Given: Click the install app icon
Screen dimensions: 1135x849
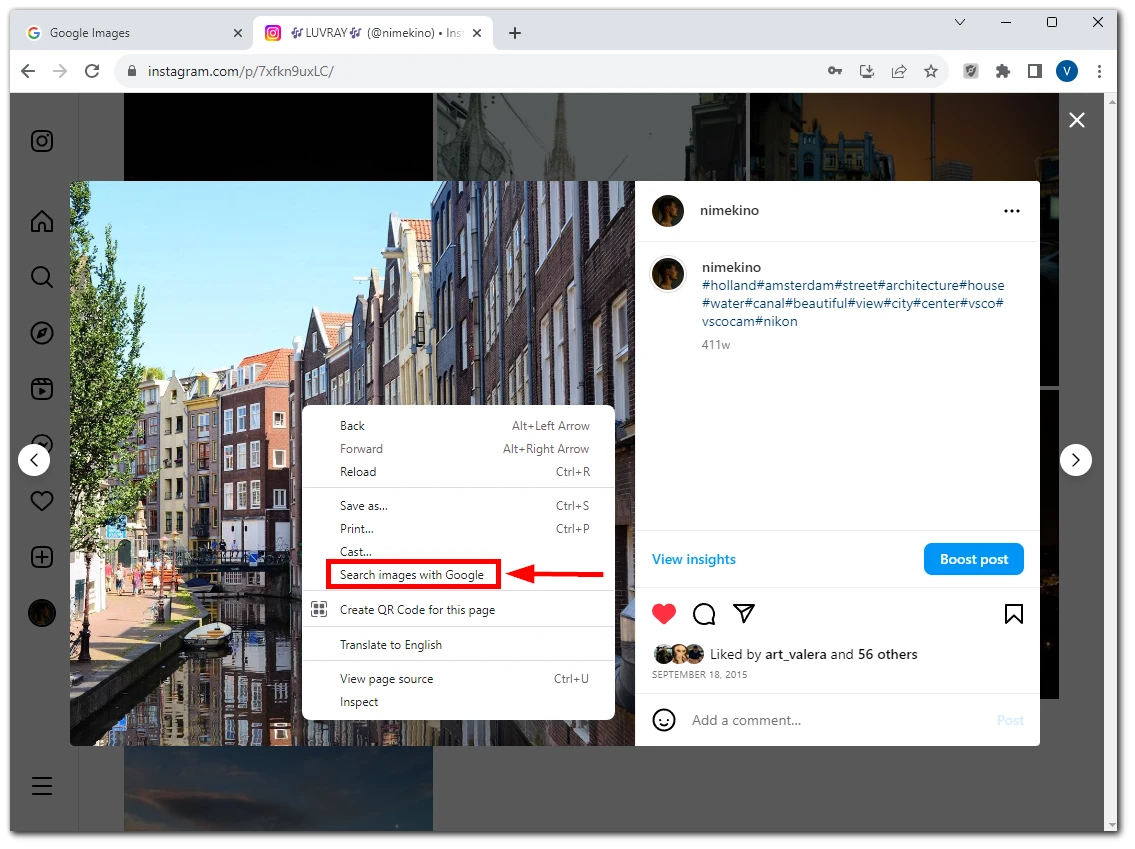Looking at the screenshot, I should 866,71.
